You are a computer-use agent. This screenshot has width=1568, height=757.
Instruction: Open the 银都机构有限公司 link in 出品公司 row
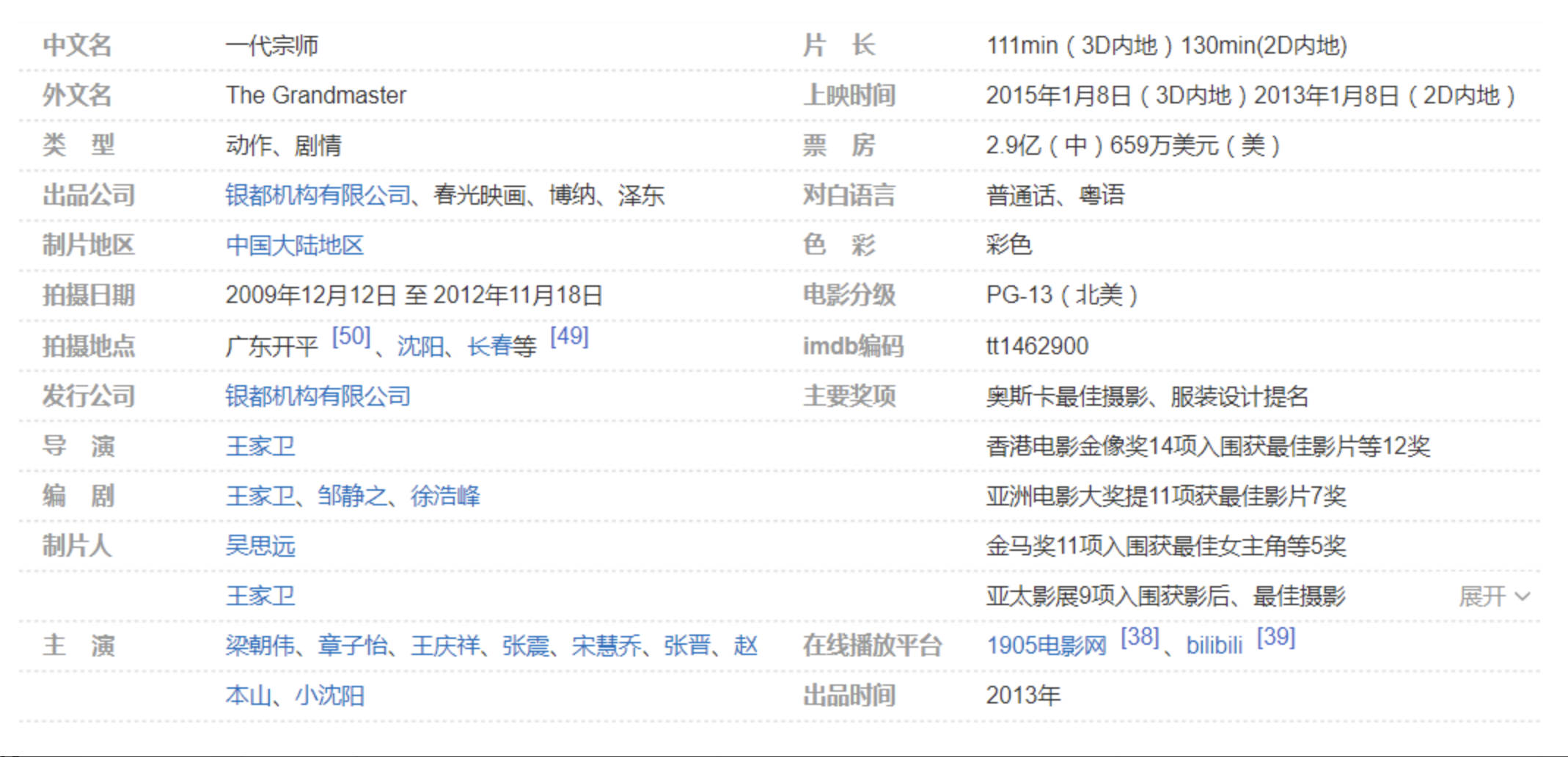coord(318,195)
